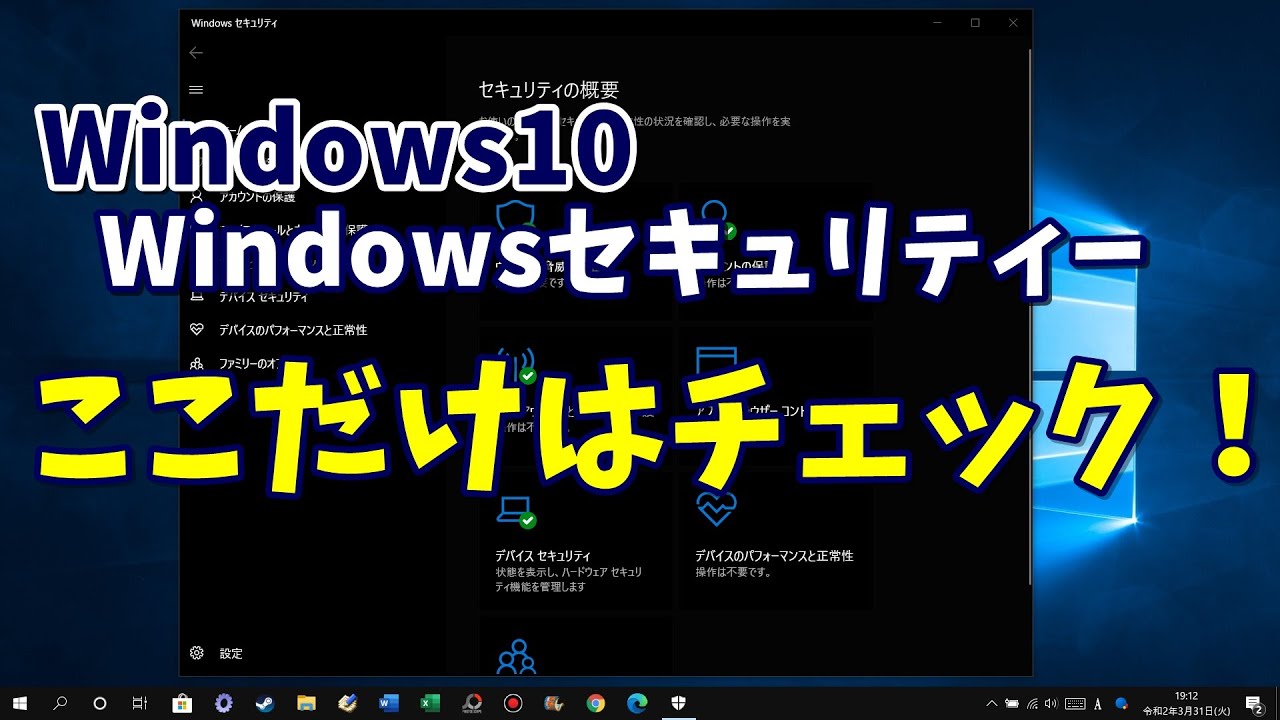This screenshot has width=1280, height=720.
Task: Open the volume speaker tray icon
Action: 1052,703
